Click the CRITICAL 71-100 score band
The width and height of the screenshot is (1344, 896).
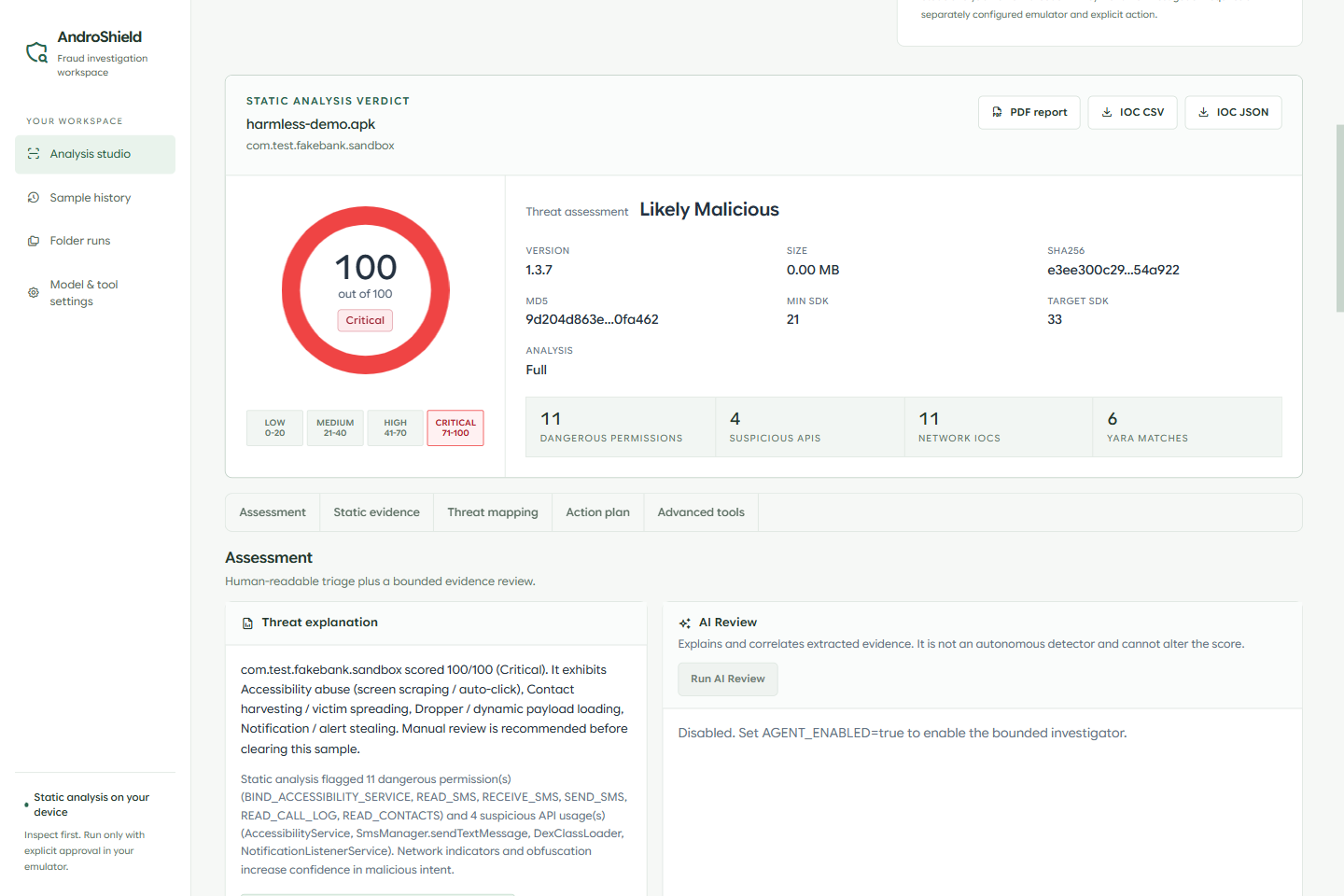click(455, 428)
